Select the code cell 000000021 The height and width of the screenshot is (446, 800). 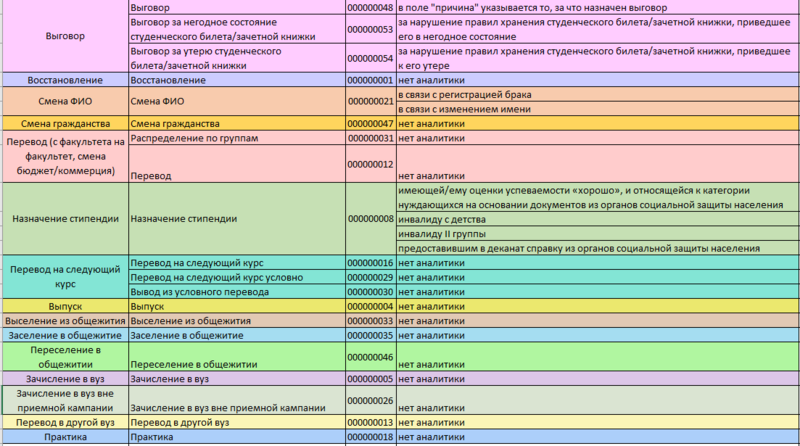coord(368,101)
